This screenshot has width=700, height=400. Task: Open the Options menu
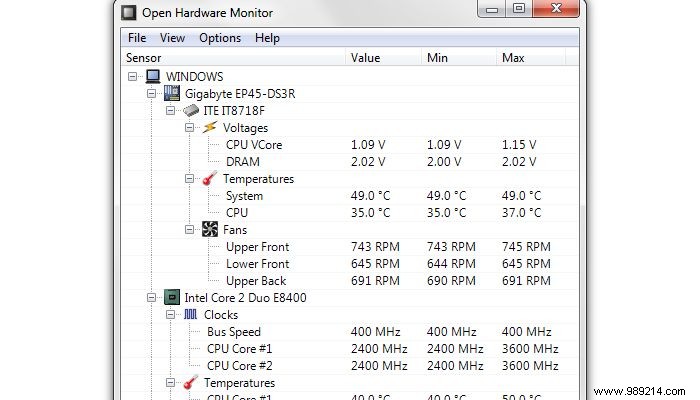(x=220, y=38)
